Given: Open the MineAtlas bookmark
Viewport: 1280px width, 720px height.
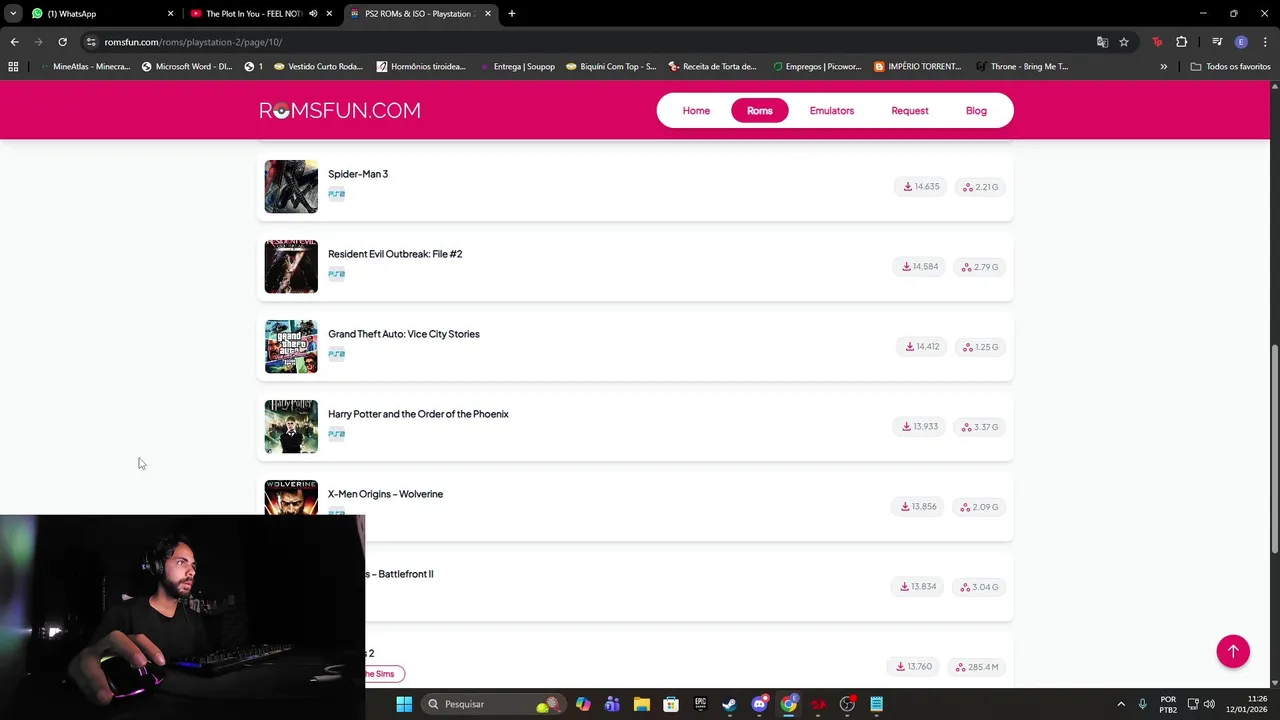Looking at the screenshot, I should [84, 67].
